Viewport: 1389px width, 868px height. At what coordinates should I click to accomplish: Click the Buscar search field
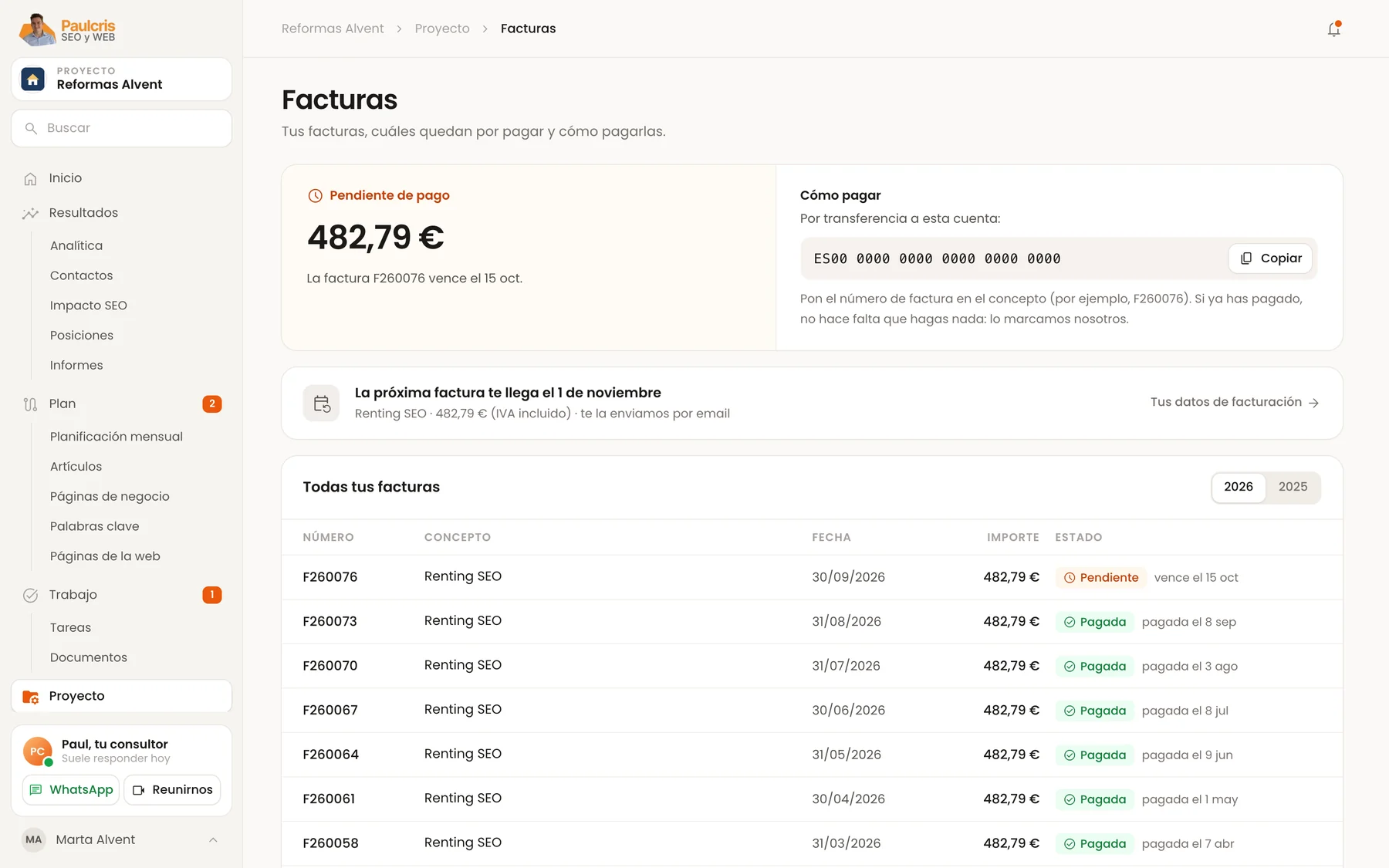[121, 128]
